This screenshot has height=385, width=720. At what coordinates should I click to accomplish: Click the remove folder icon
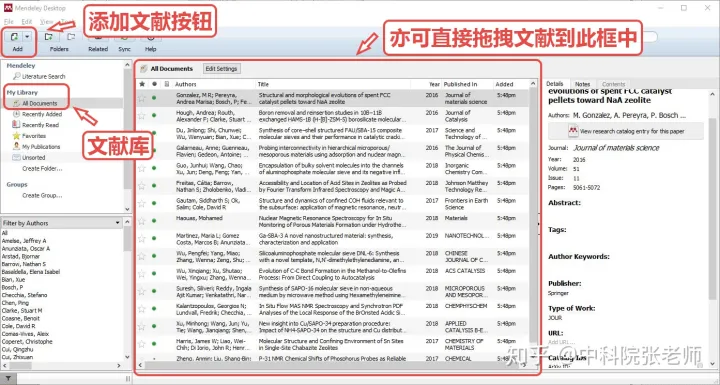[x=71, y=37]
